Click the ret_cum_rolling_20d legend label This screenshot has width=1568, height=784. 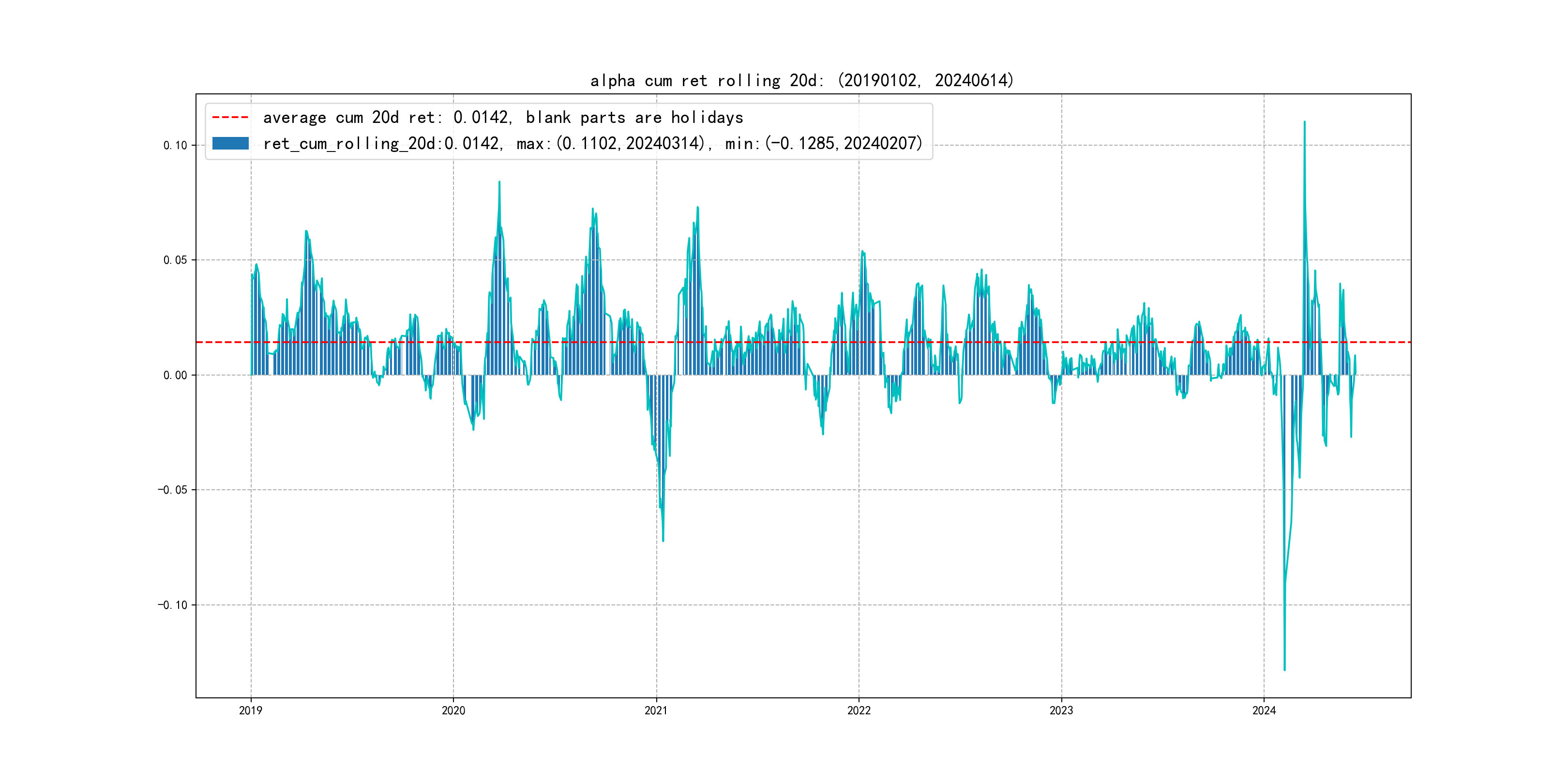(x=592, y=144)
